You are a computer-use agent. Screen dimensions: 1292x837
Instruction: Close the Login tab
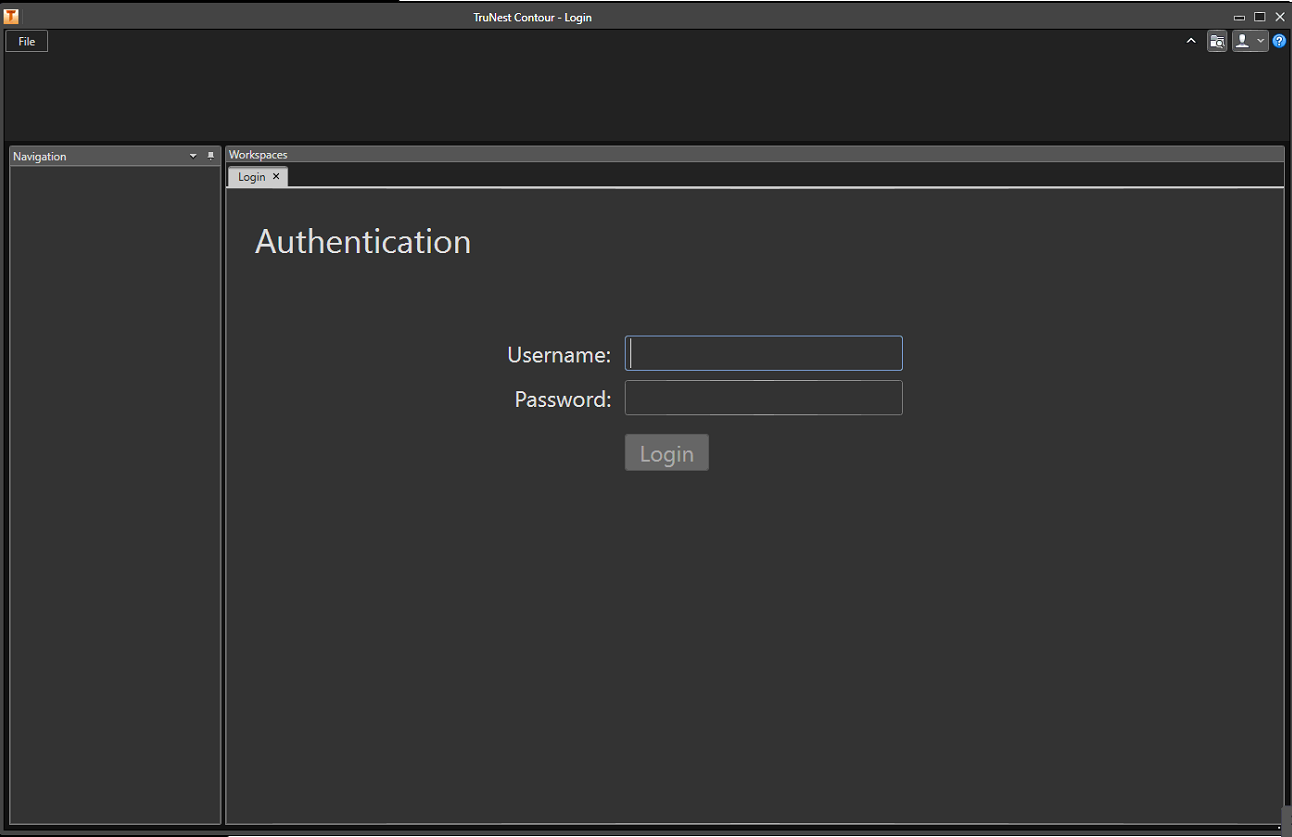(x=276, y=176)
